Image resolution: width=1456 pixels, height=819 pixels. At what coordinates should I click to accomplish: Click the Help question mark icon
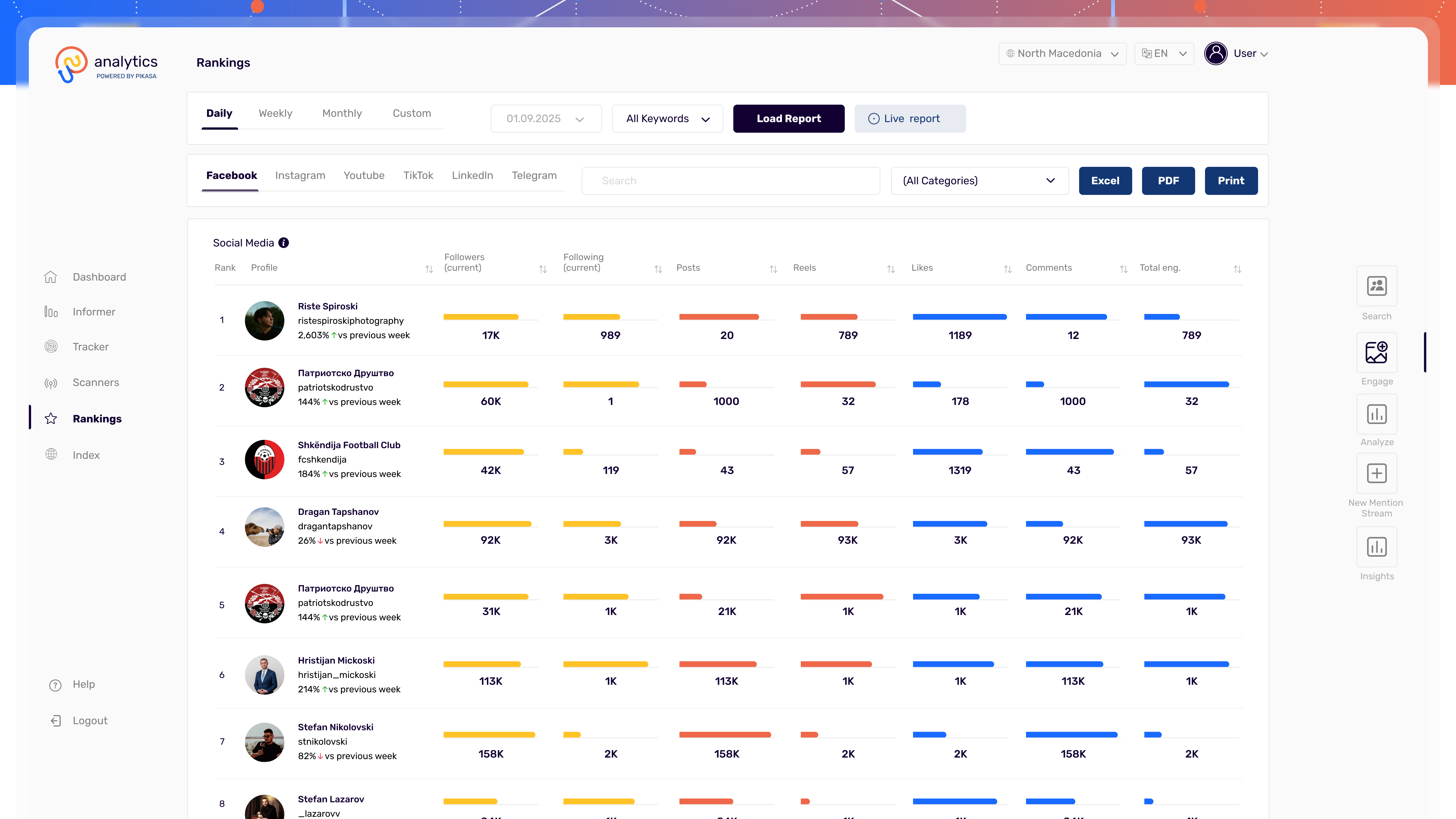[x=55, y=685]
